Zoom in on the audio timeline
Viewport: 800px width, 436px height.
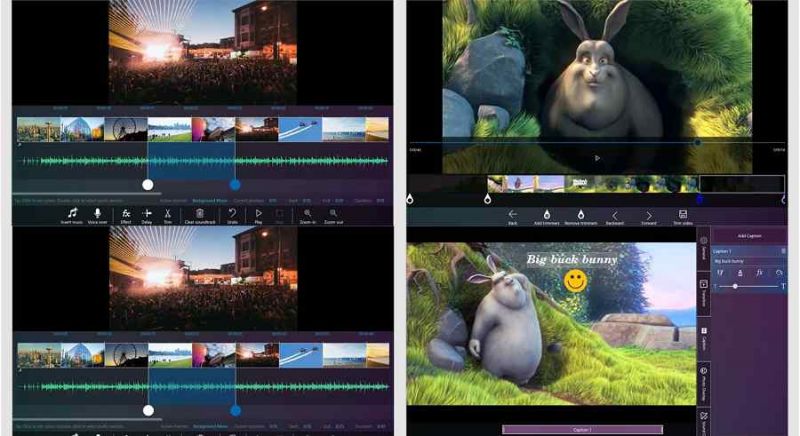[307, 213]
